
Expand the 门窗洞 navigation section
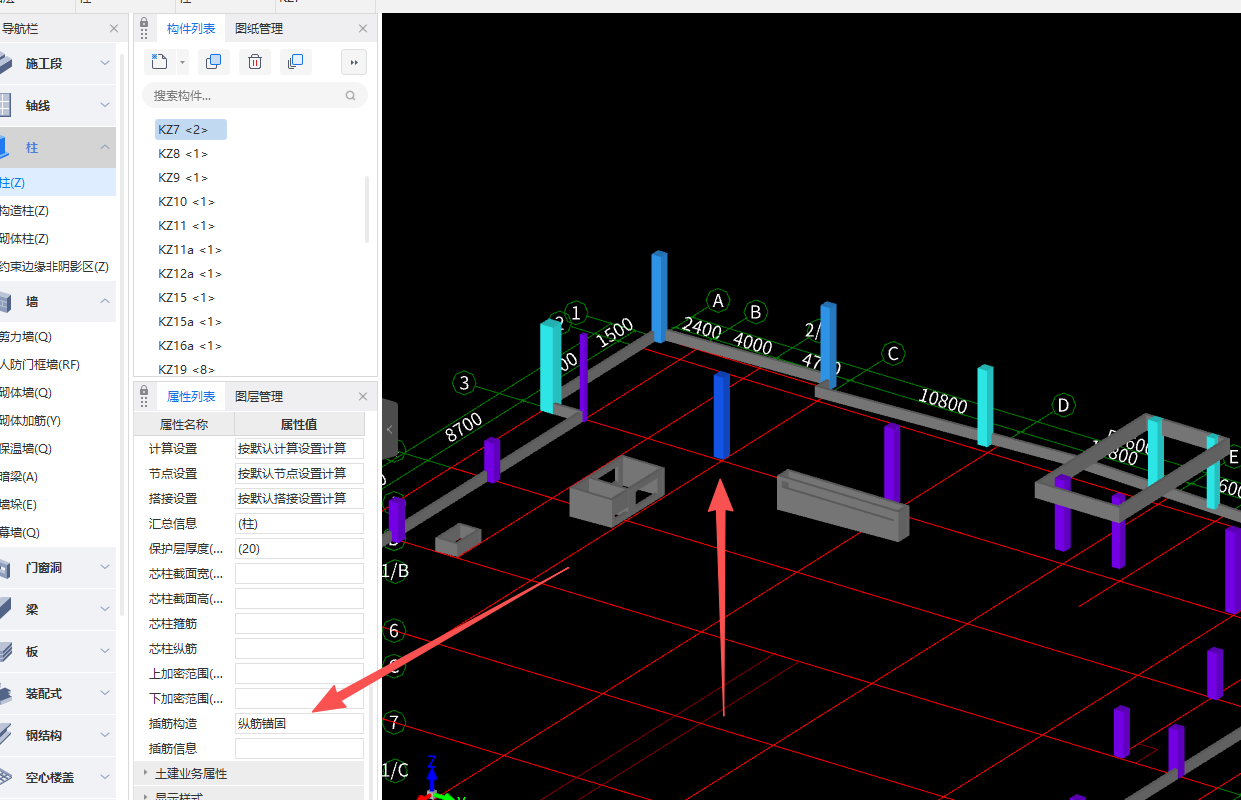point(105,567)
